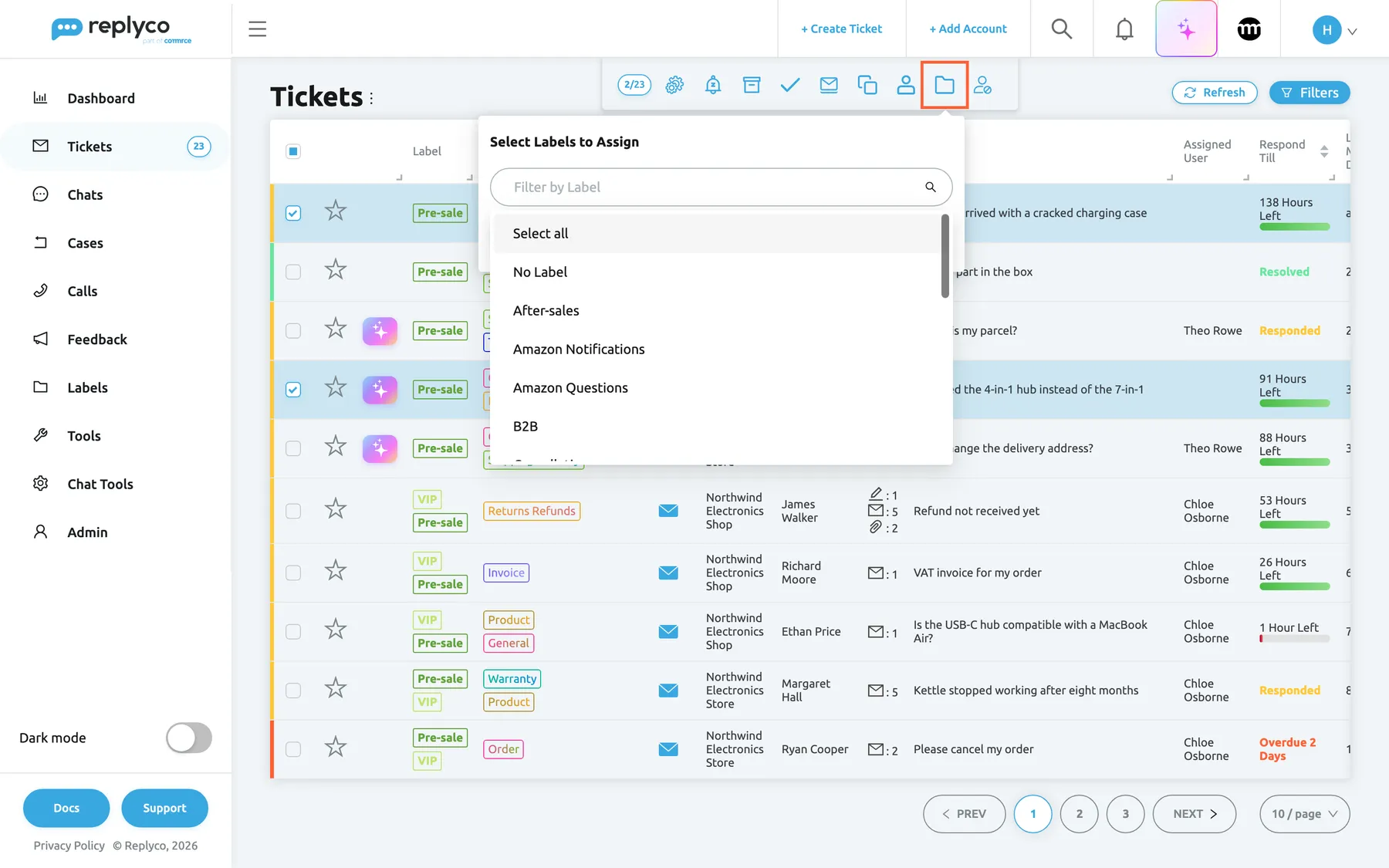The height and width of the screenshot is (868, 1389).
Task: Open the 10 / page size dropdown
Action: tap(1304, 814)
